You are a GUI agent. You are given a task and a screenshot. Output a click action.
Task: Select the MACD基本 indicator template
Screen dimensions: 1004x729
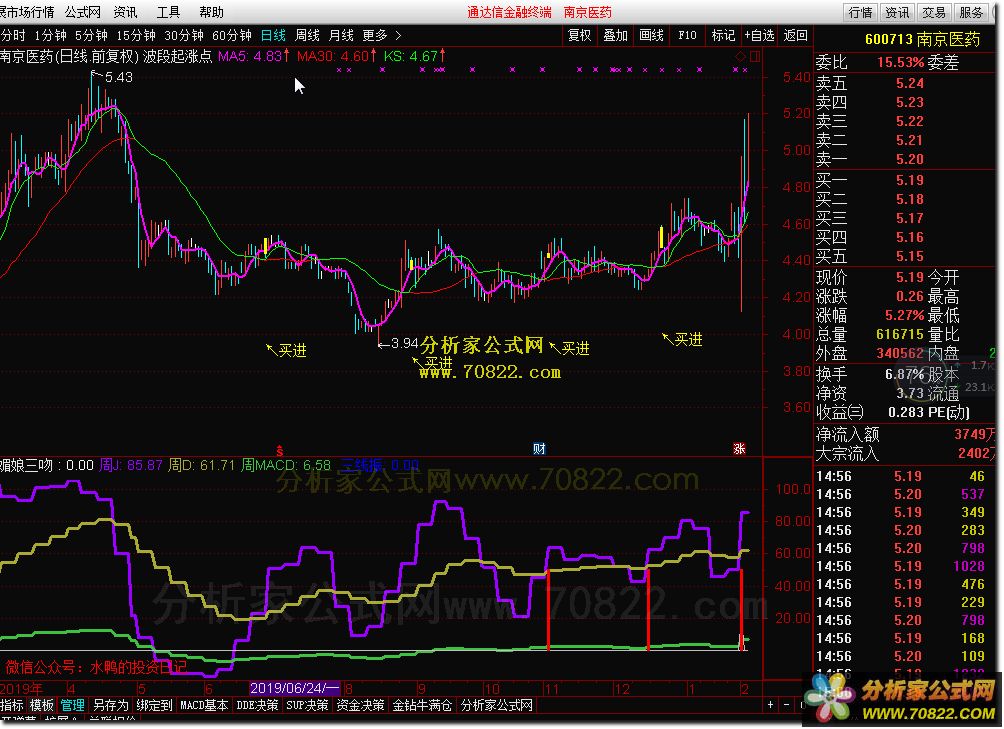[x=204, y=705]
